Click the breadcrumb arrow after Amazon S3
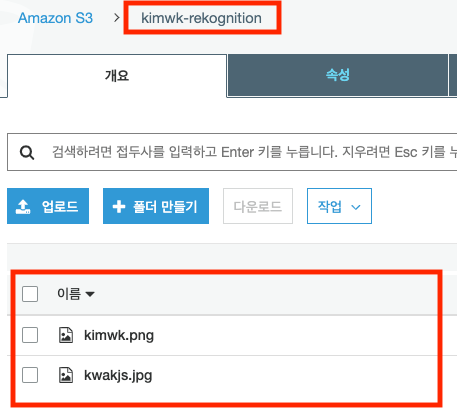This screenshot has width=457, height=409. (116, 18)
